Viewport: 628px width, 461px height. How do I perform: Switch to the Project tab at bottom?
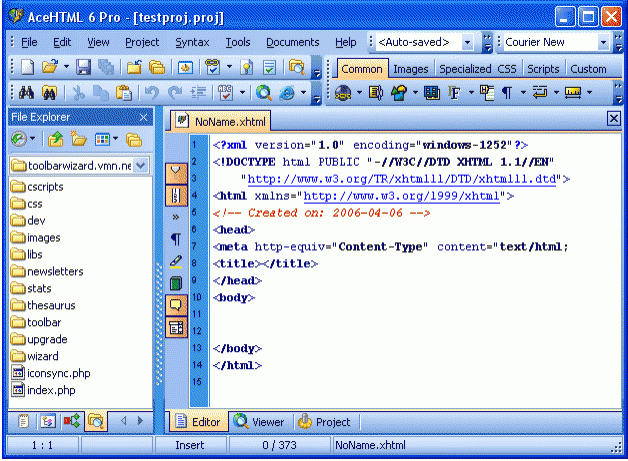point(324,422)
